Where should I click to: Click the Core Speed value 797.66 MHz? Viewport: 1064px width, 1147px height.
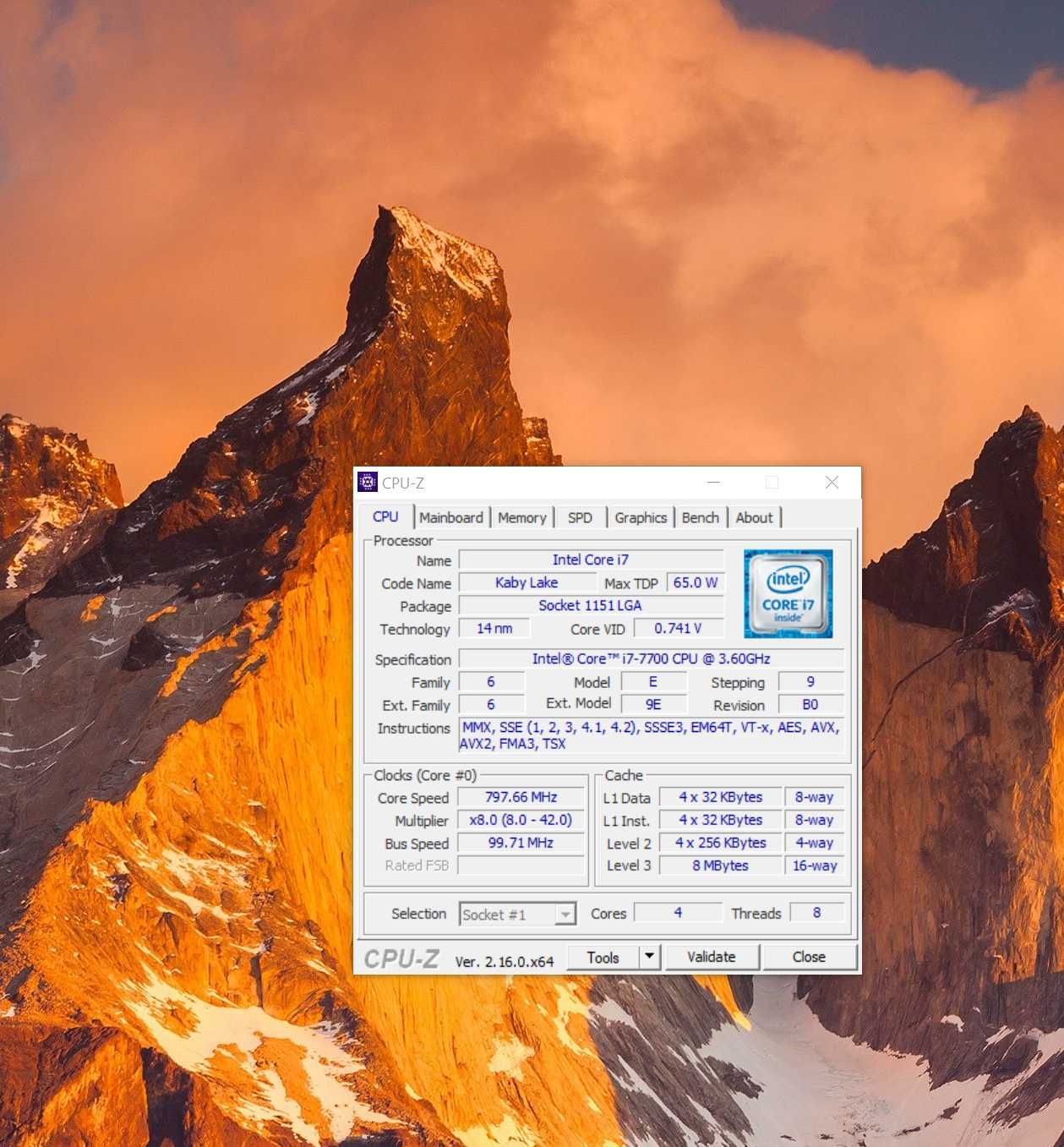[x=521, y=797]
